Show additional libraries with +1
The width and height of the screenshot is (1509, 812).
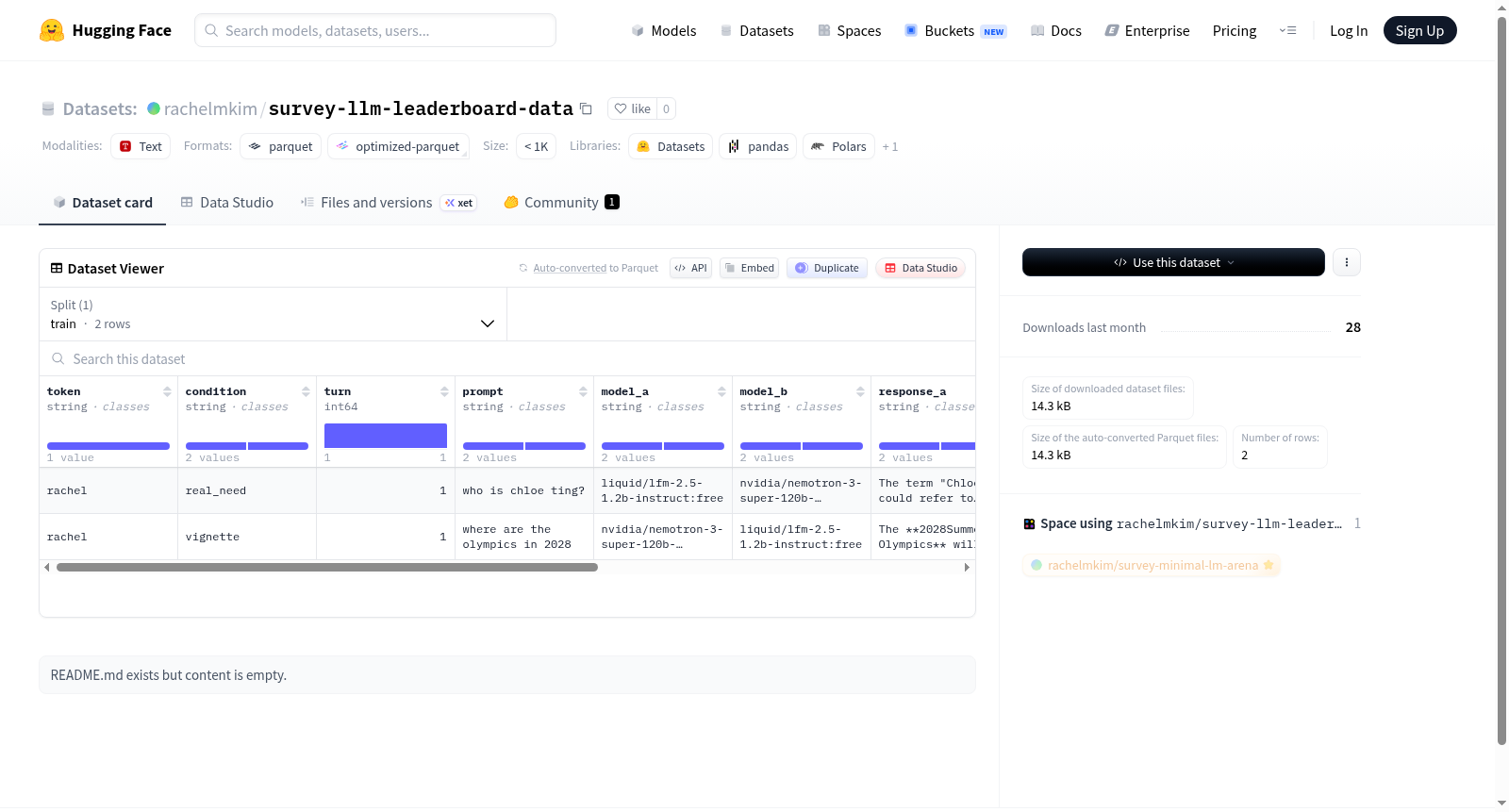[890, 147]
